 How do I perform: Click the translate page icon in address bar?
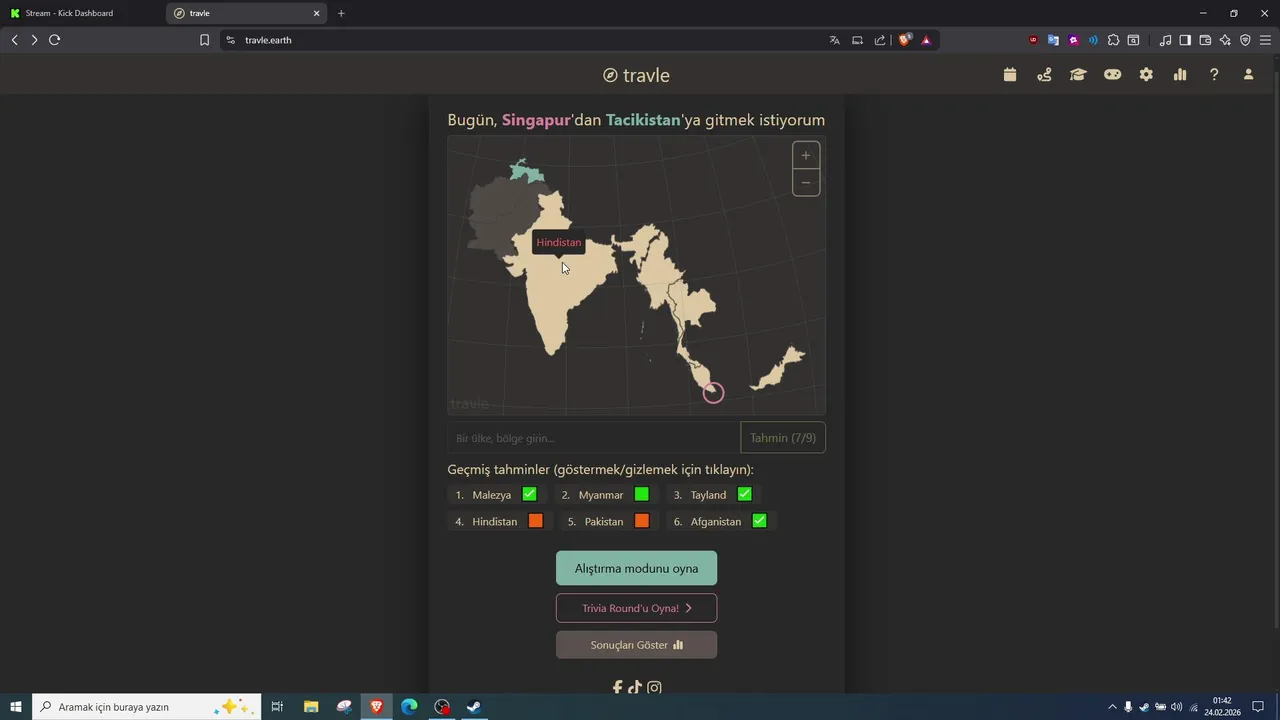coord(835,40)
